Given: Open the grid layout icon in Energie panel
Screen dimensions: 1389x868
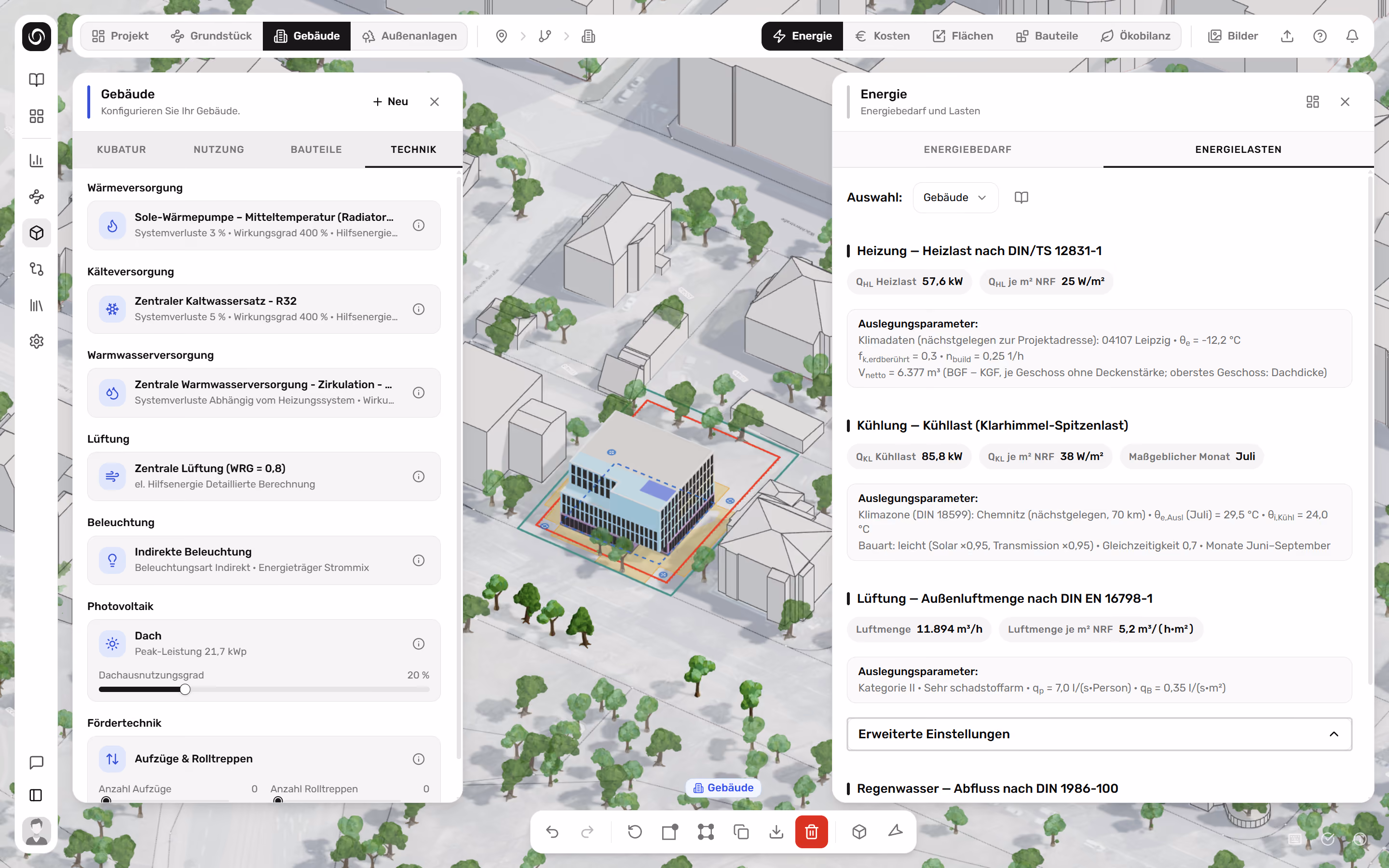Looking at the screenshot, I should [x=1313, y=102].
